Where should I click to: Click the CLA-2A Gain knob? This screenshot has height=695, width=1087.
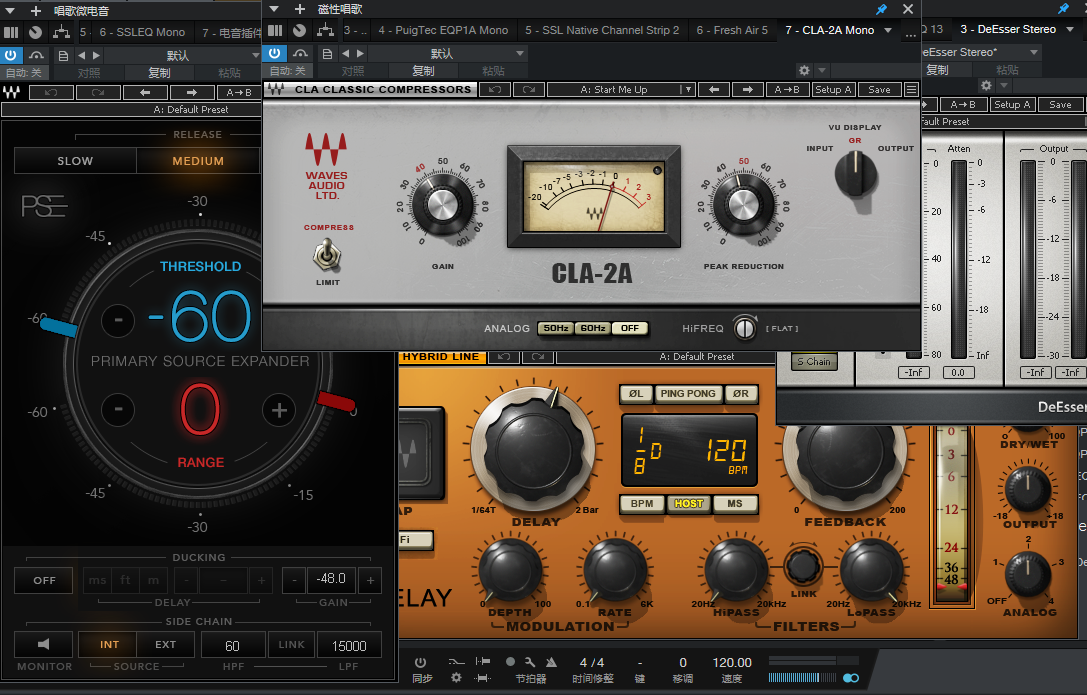(442, 205)
